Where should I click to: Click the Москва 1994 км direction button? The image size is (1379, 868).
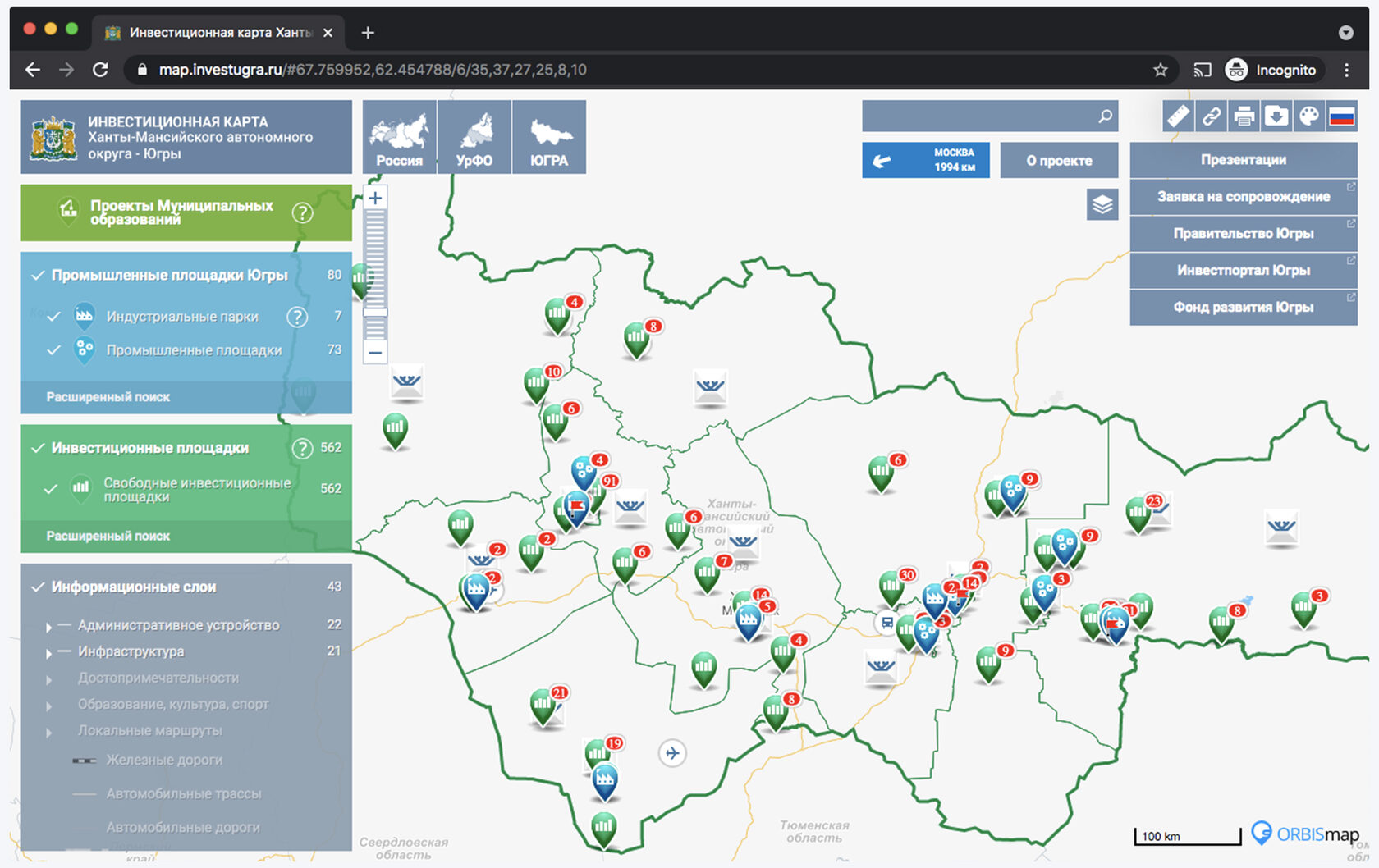point(926,160)
